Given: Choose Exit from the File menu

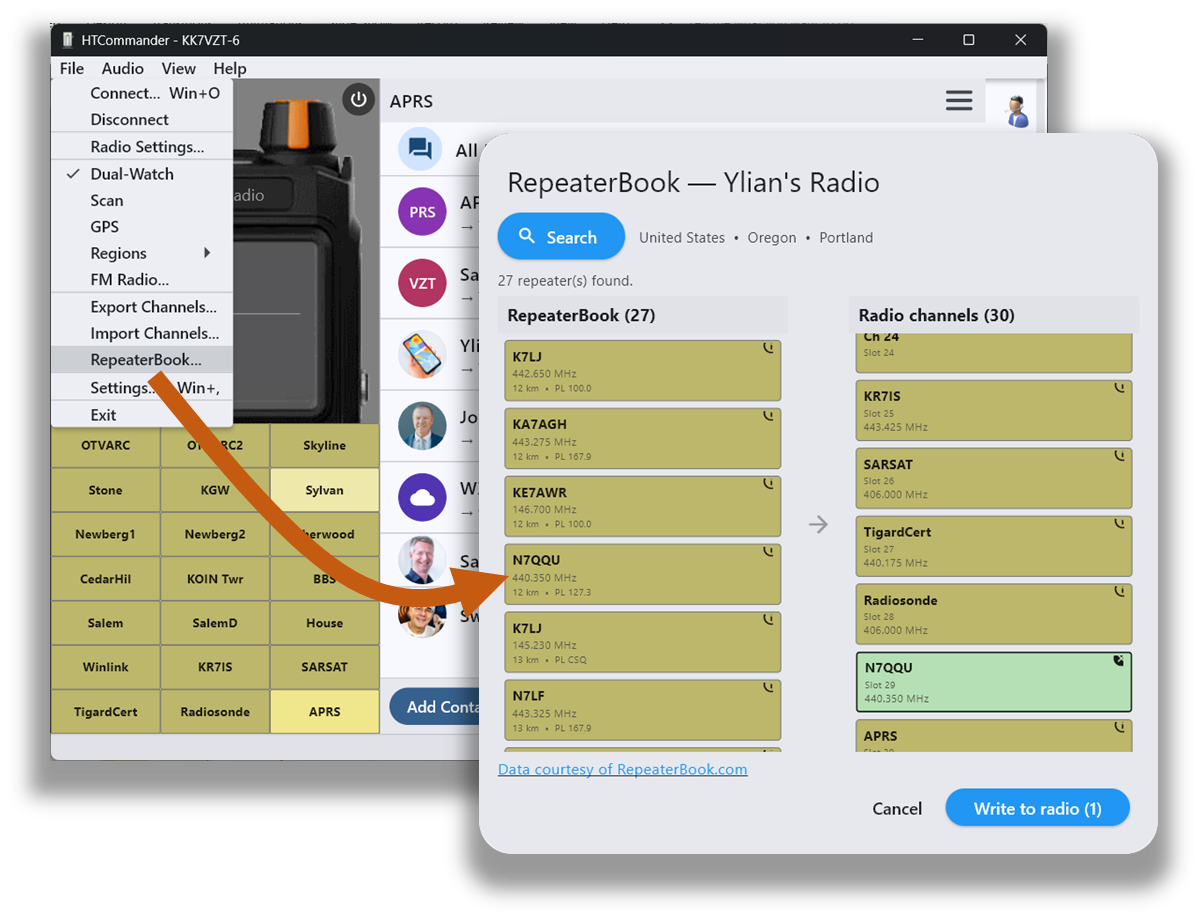Looking at the screenshot, I should (142, 414).
